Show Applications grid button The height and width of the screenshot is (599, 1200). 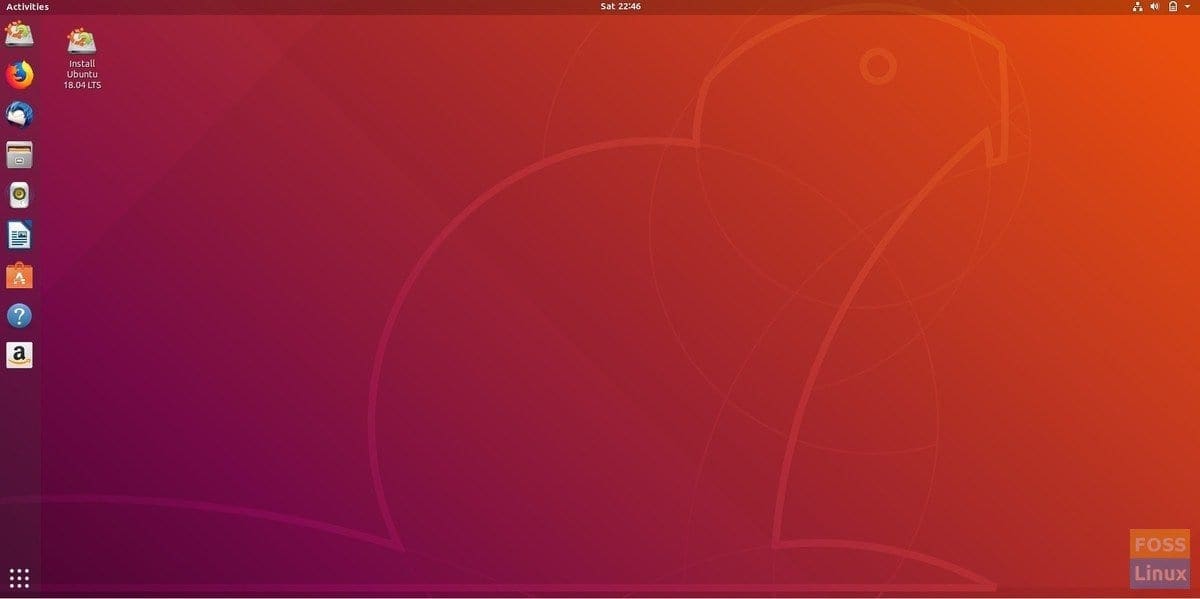coord(19,578)
